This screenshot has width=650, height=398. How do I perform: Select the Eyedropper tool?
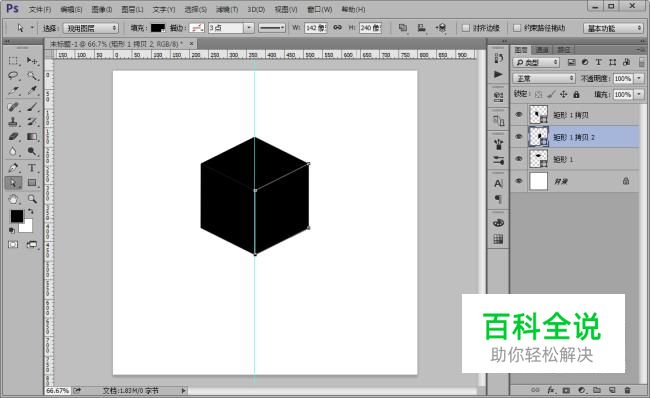[x=32, y=91]
